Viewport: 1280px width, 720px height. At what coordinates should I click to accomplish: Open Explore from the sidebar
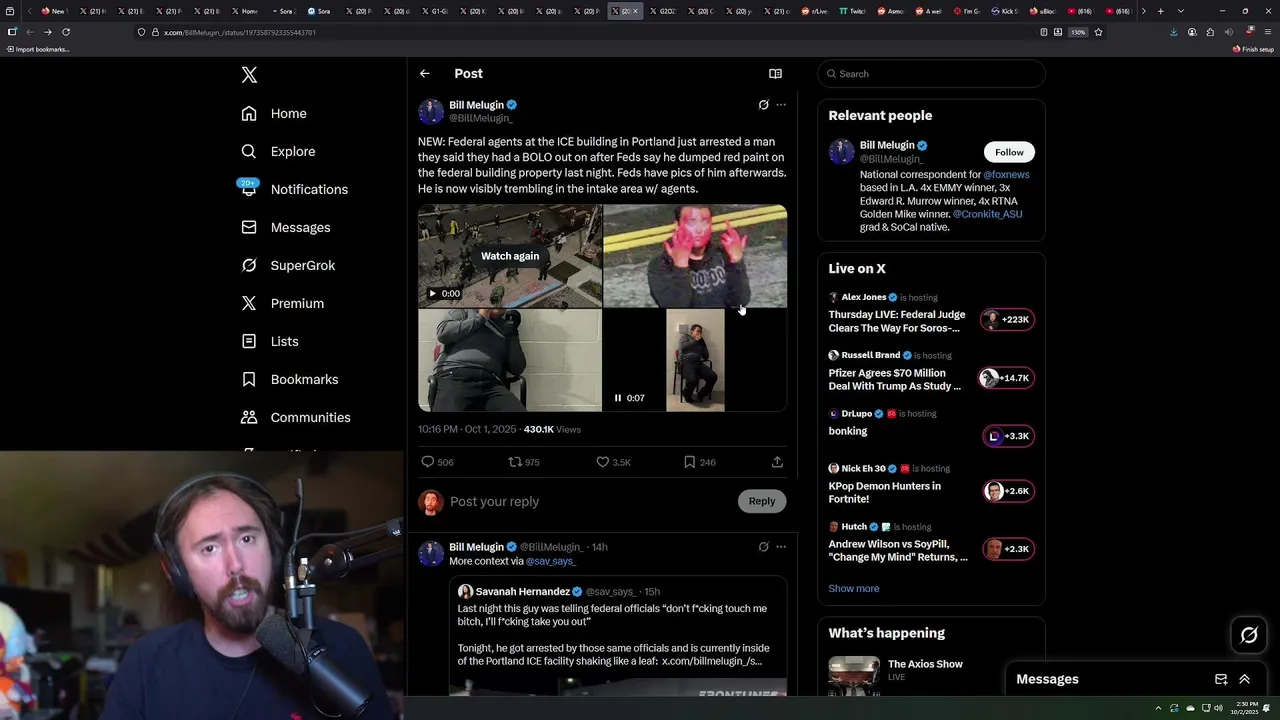click(278, 152)
